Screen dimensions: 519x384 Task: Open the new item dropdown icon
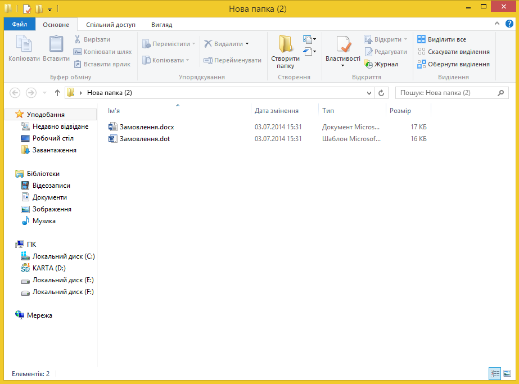pos(309,39)
